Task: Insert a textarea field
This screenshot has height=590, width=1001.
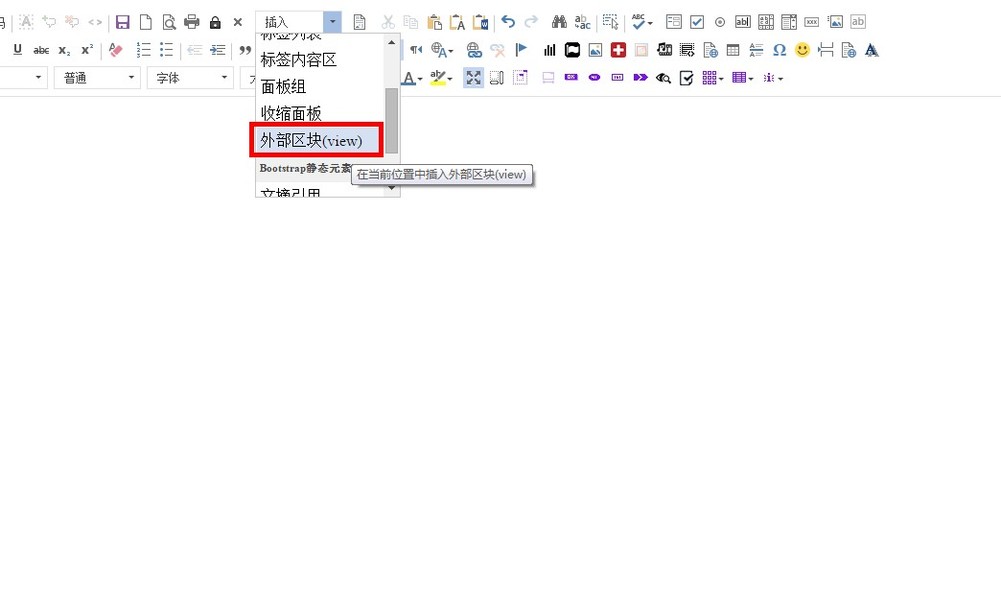Action: pyautogui.click(x=766, y=22)
